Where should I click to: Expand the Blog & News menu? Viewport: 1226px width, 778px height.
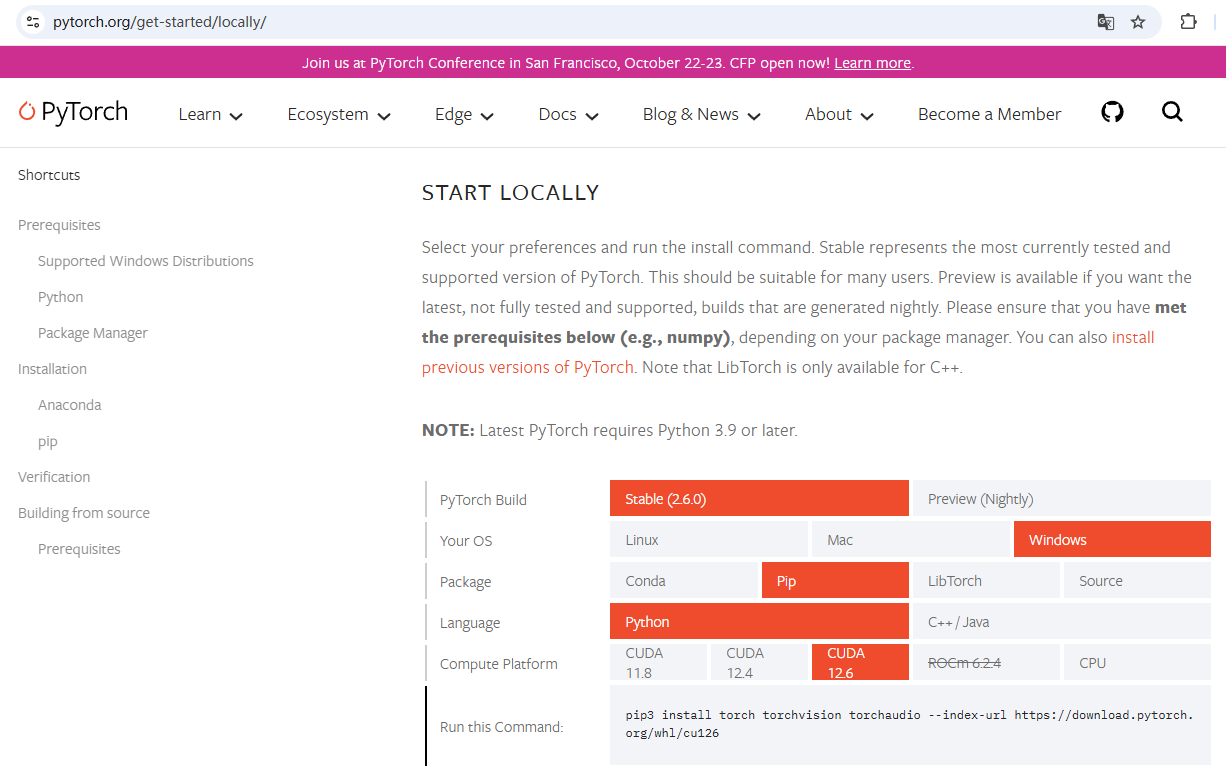click(x=701, y=115)
